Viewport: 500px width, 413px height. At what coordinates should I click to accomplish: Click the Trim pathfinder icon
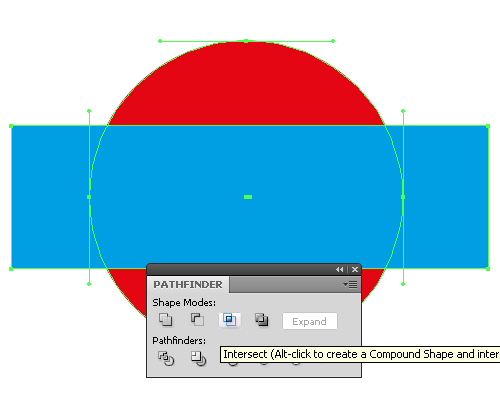click(198, 359)
